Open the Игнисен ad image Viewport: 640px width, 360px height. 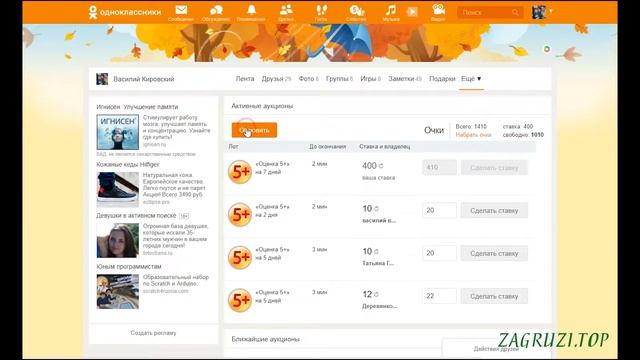click(x=118, y=132)
